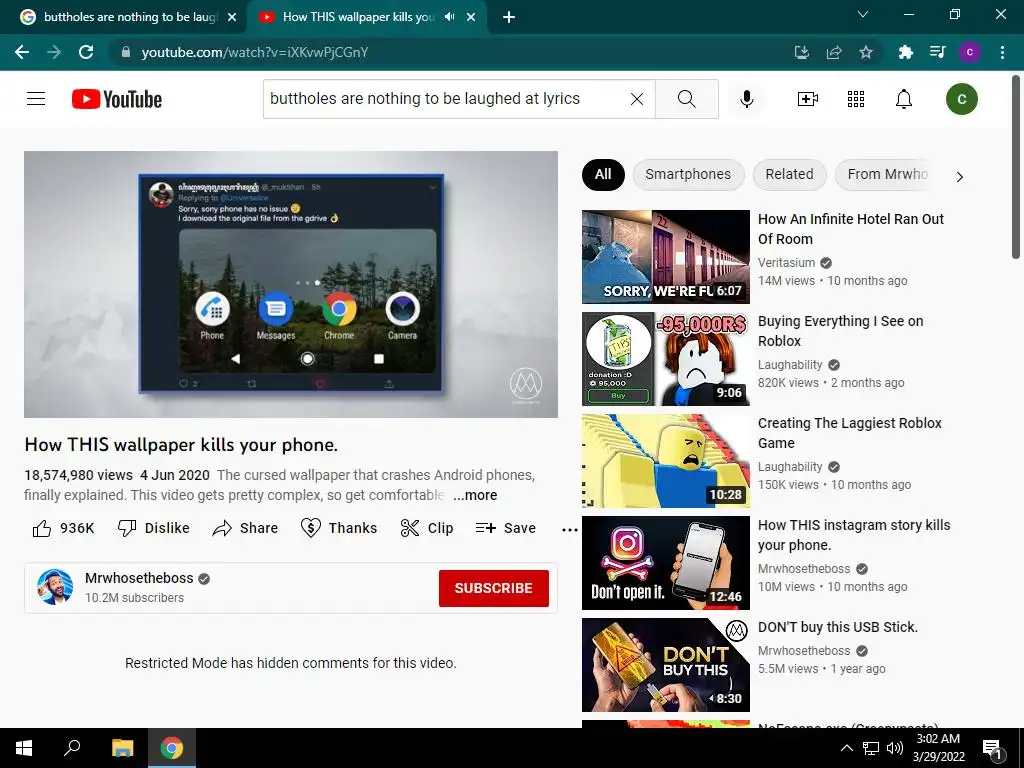Open Chrome profile avatar
This screenshot has height=768, width=1024.
970,52
